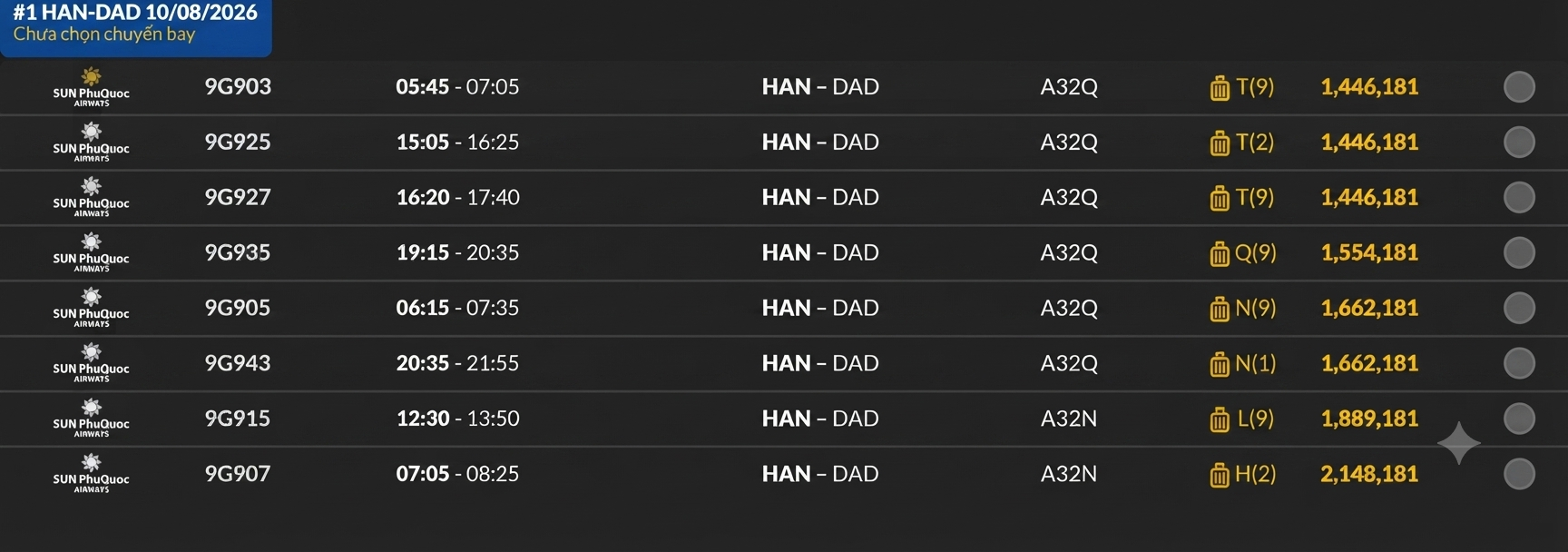Screen dimensions: 1568x552
Task: Click the sparkle star icon near 9G915 price
Action: 1459,443
